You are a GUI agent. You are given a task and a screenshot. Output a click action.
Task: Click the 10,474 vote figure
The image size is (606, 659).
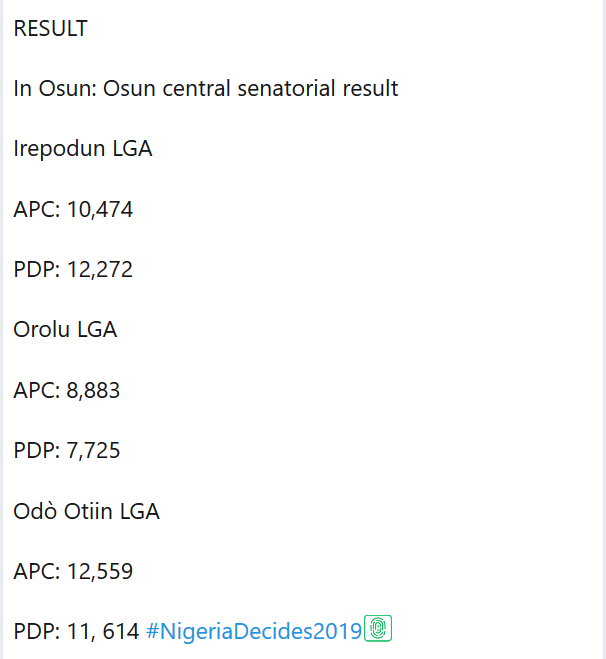[x=100, y=210]
